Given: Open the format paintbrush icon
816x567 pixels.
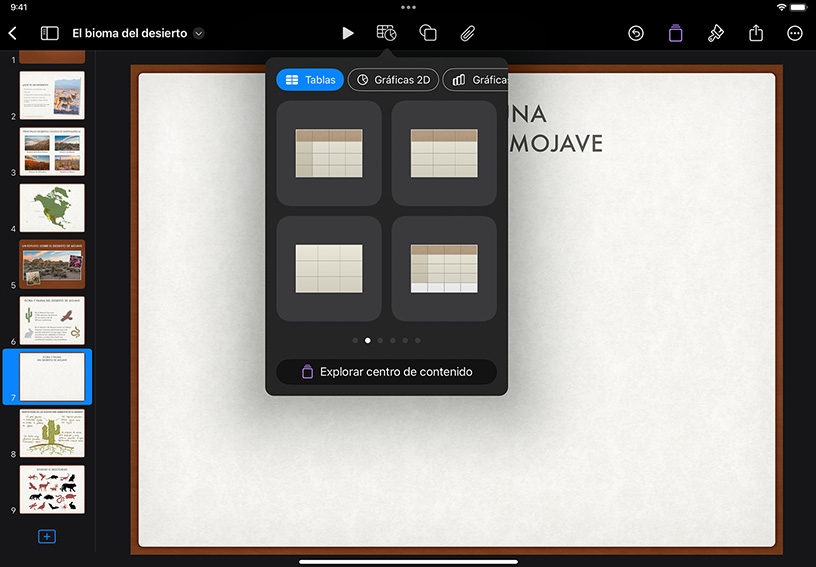Looking at the screenshot, I should coord(716,33).
